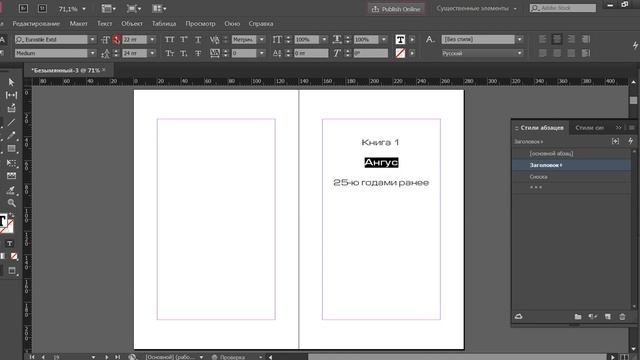Open leading value dropdown arrow
Viewport: 640px width, 360px height.
coord(152,53)
